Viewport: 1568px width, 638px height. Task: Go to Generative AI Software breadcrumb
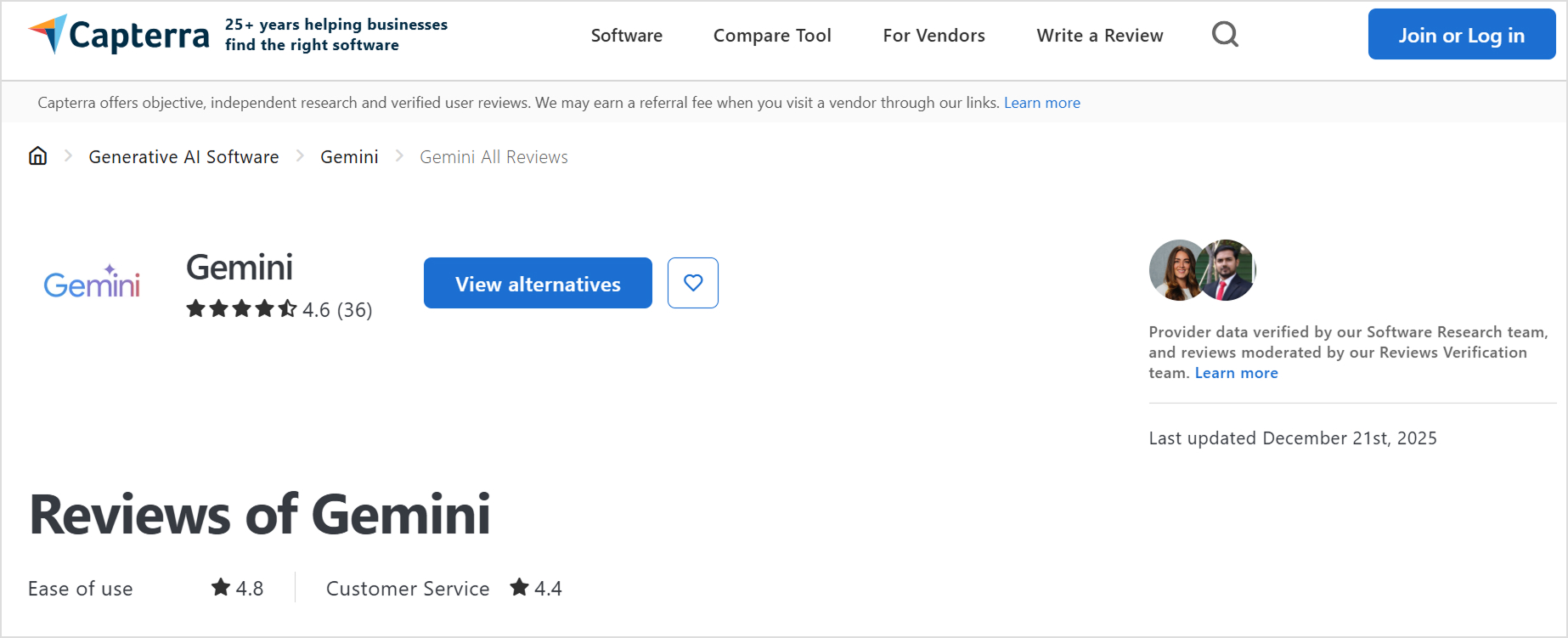(183, 157)
